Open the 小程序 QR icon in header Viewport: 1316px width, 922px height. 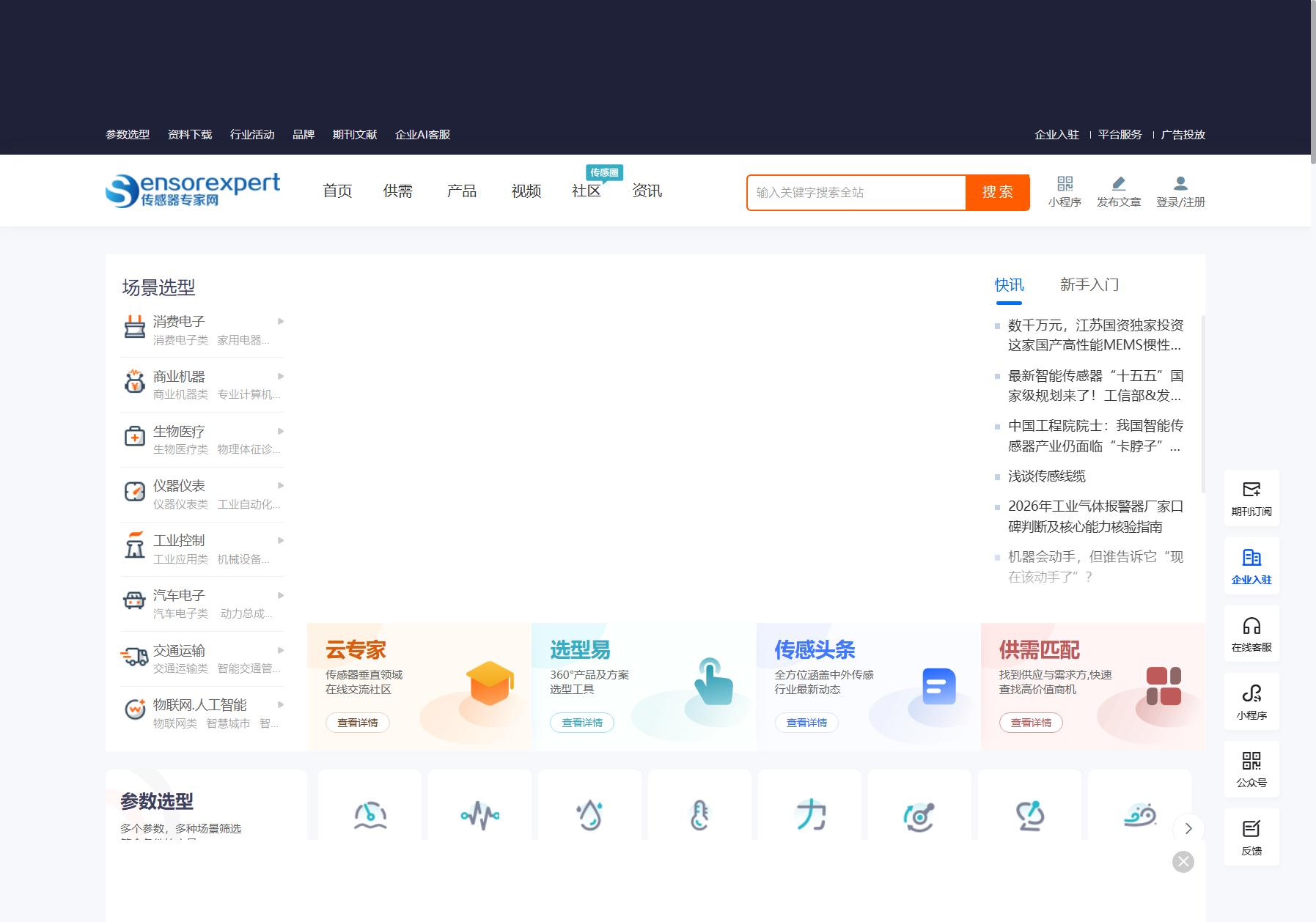(x=1065, y=183)
